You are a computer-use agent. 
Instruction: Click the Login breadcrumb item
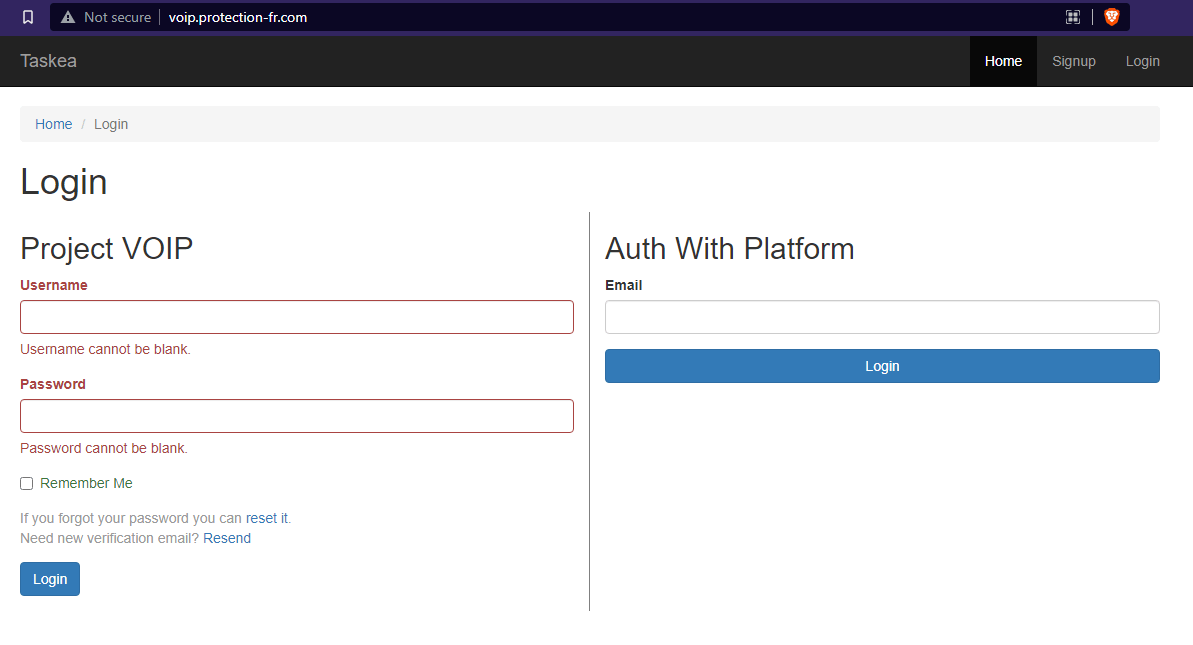pyautogui.click(x=111, y=123)
